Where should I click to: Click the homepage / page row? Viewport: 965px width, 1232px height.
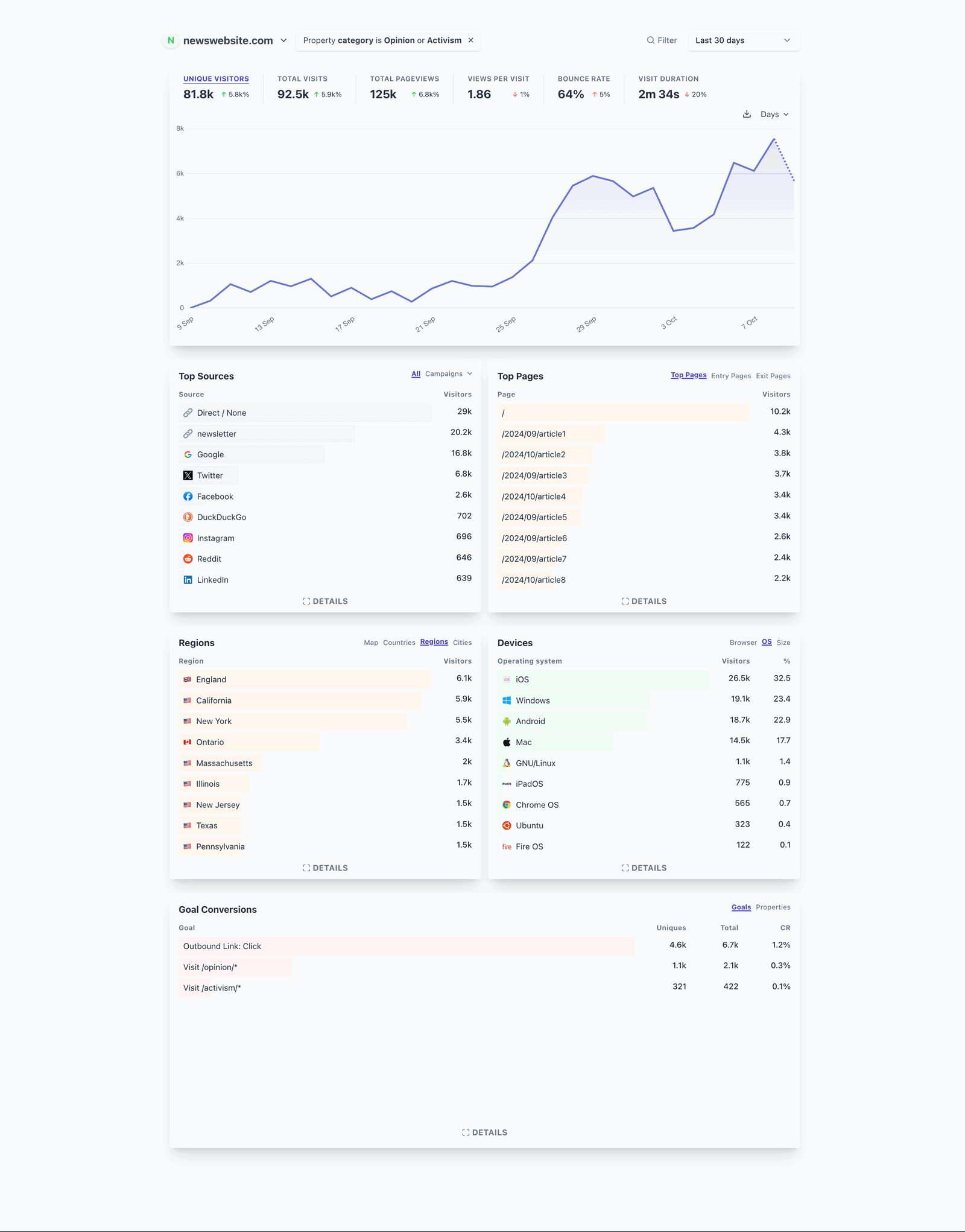[x=644, y=413]
